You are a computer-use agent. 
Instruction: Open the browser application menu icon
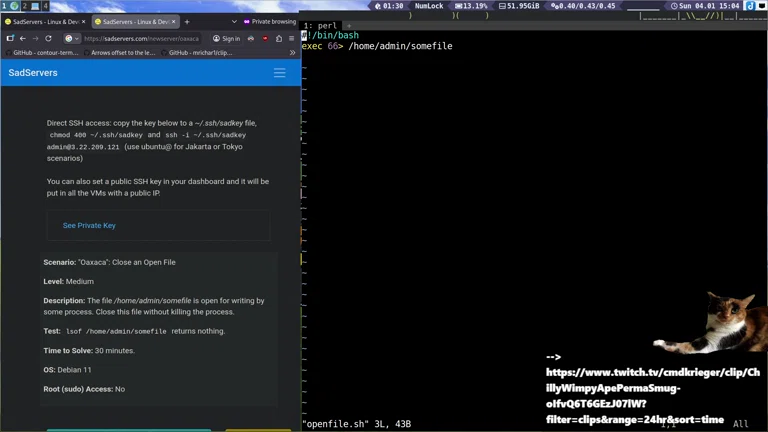(x=292, y=38)
